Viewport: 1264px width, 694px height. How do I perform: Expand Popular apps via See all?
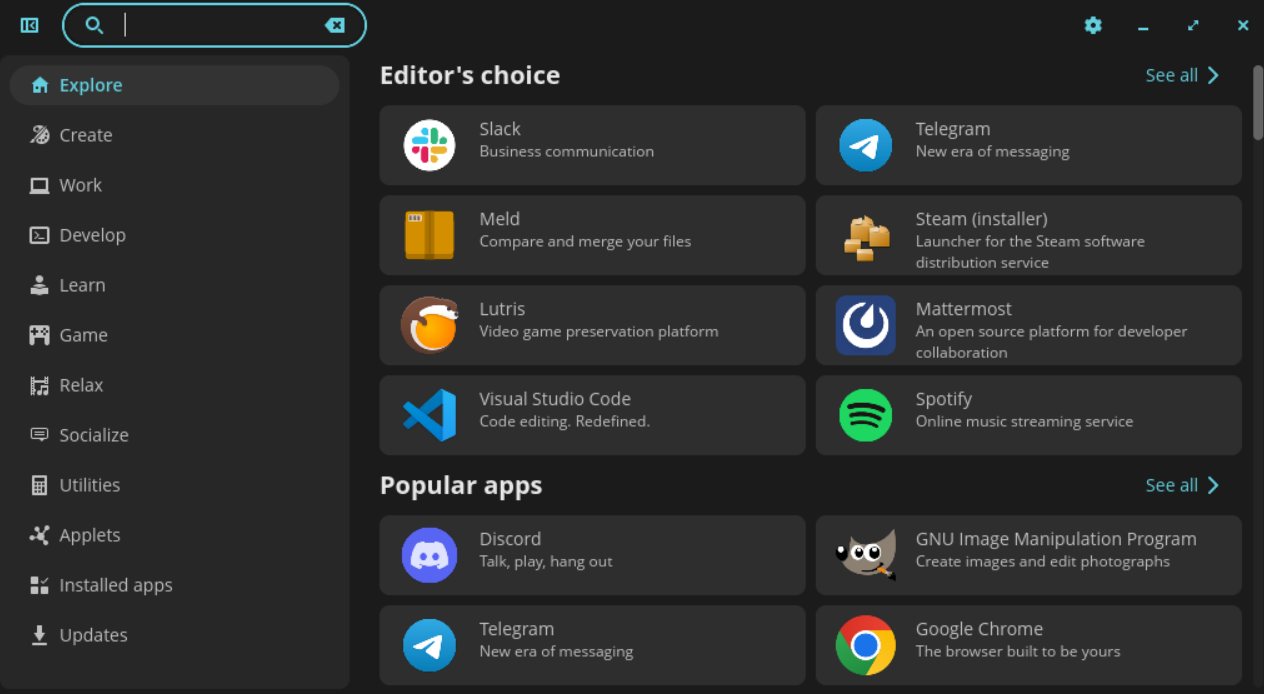coord(1182,485)
